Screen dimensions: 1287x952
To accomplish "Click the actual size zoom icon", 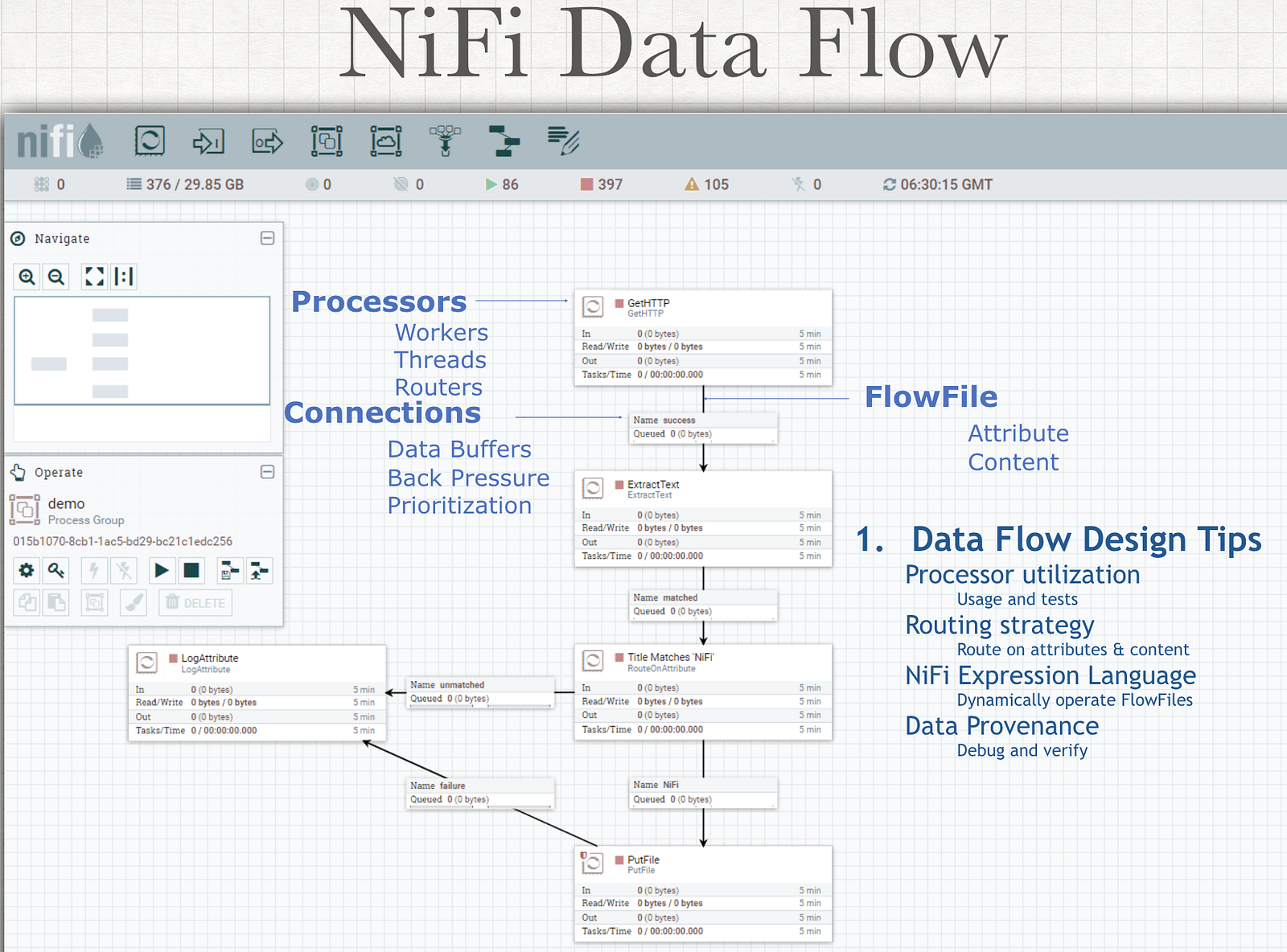I will [x=123, y=277].
